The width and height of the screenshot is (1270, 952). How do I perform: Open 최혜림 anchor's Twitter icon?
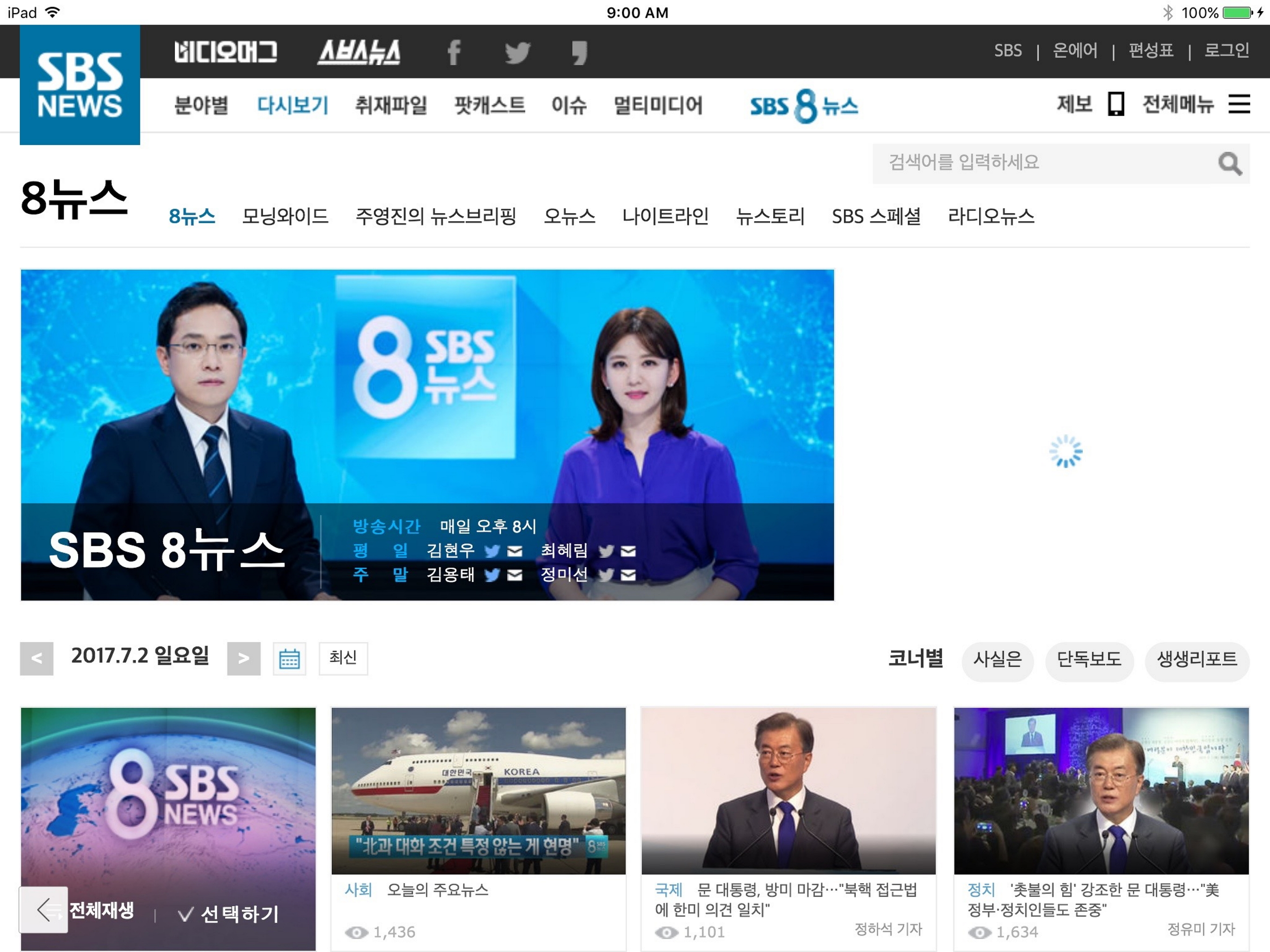pos(606,551)
